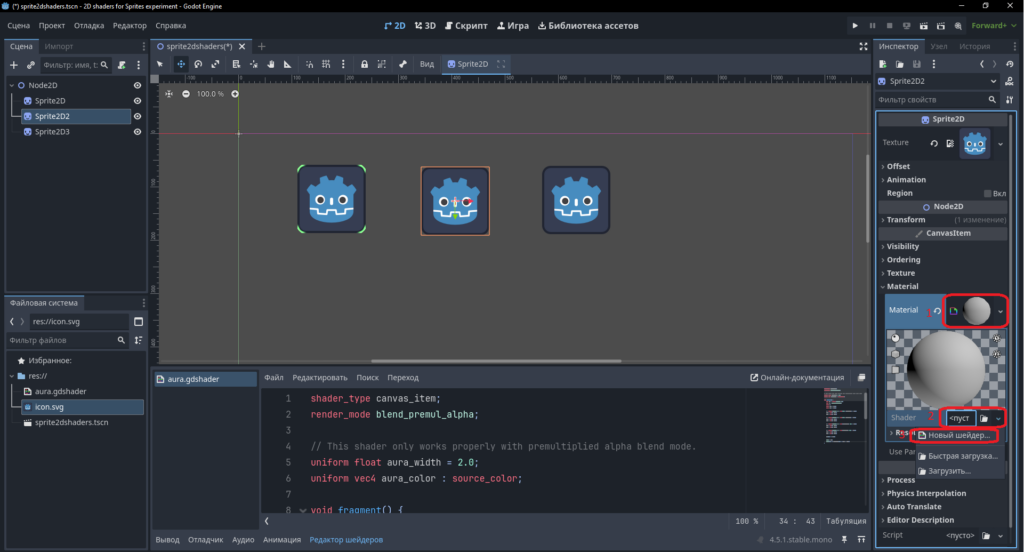The width and height of the screenshot is (1024, 552).
Task: Open the Вывод bottom panel
Action: click(x=167, y=540)
